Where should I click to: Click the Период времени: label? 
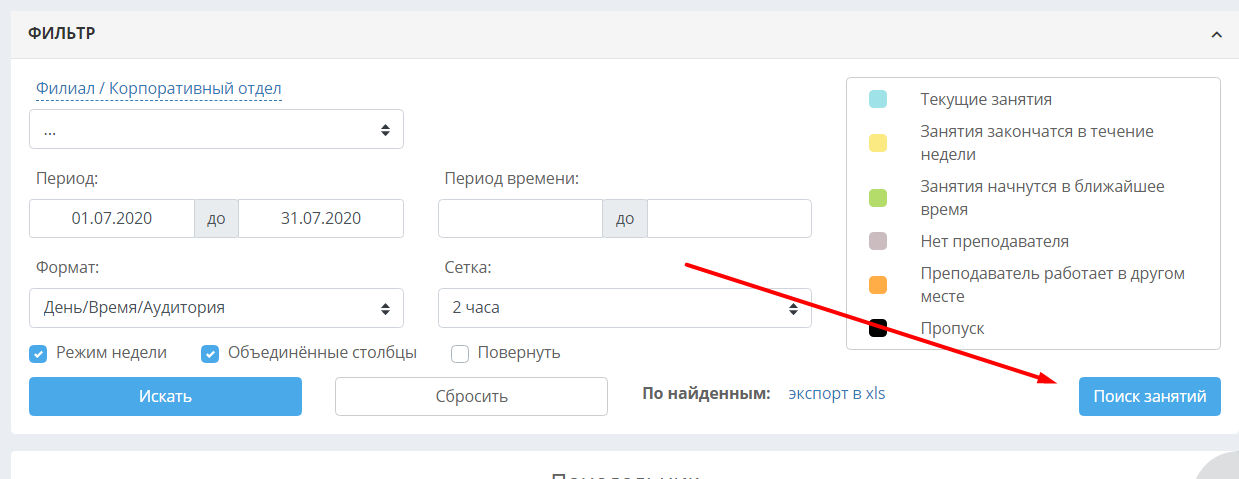coord(512,178)
